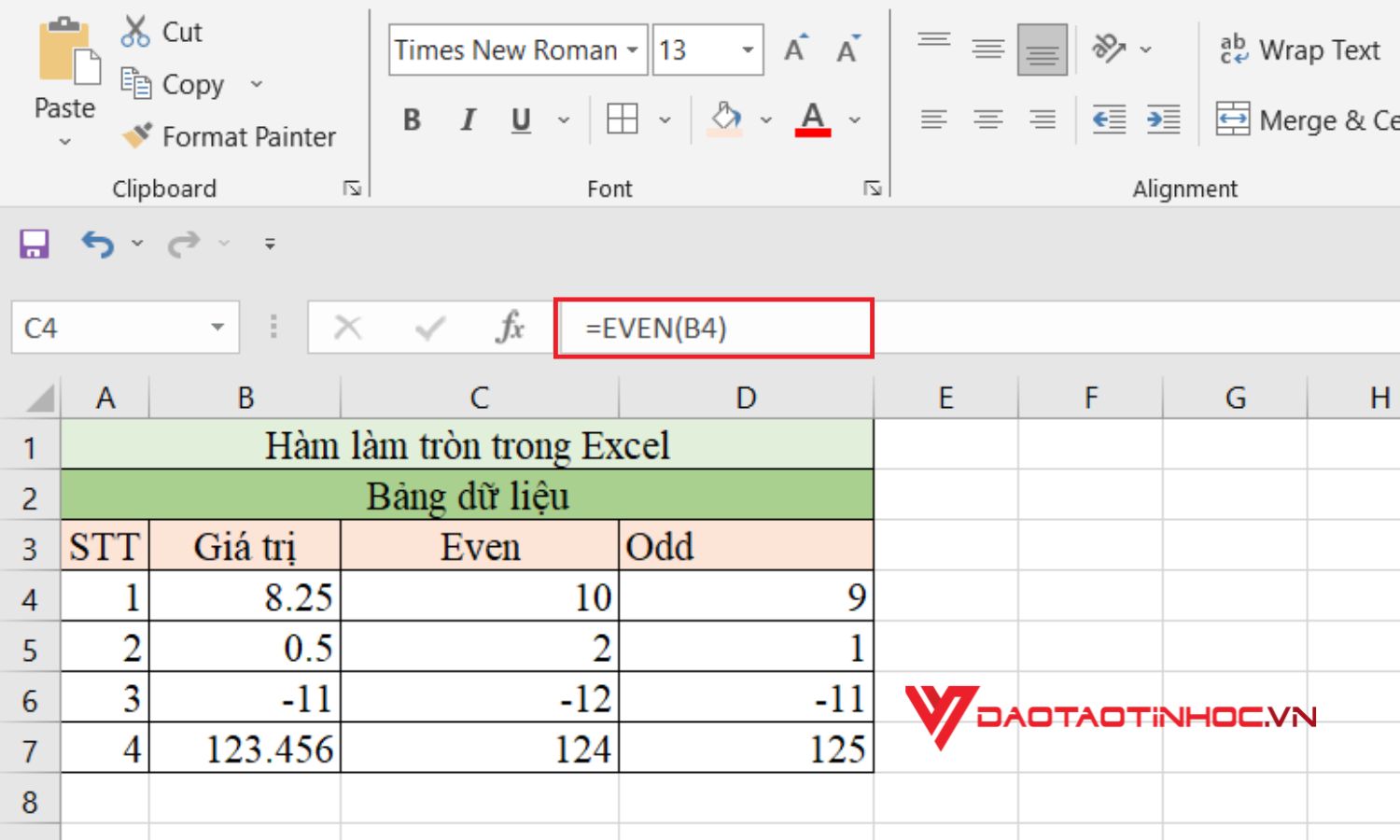Image resolution: width=1400 pixels, height=840 pixels.
Task: Click the Increase Indent icon
Action: (x=1162, y=119)
